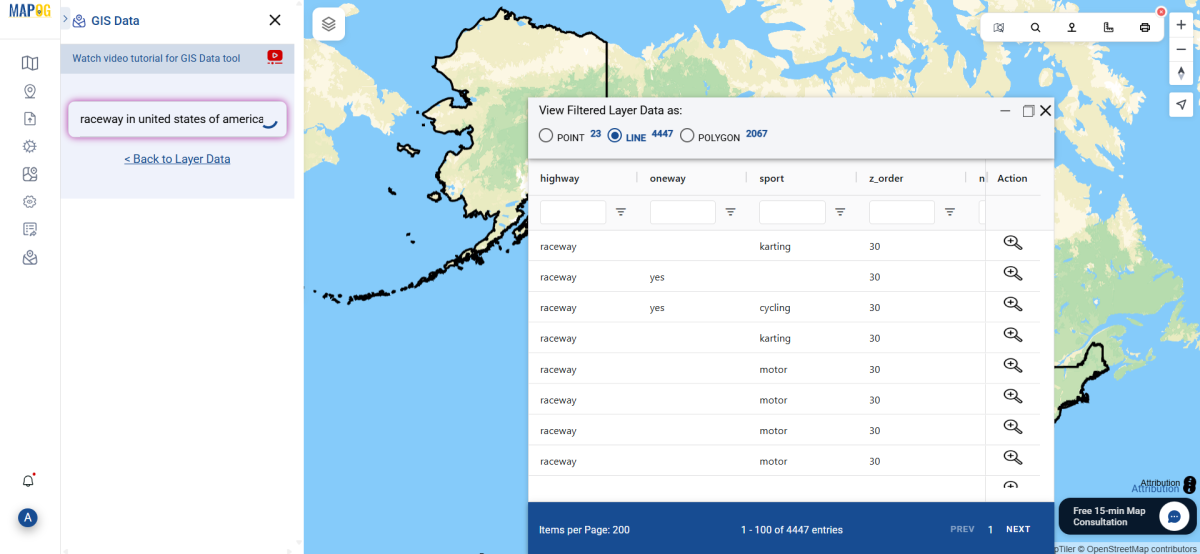Dismiss the map toolbar with red close badge
Screen dimensions: 1200x554
(x=1161, y=12)
